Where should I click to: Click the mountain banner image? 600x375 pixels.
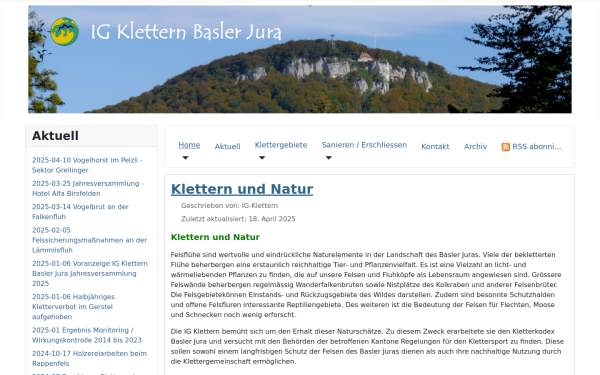(x=300, y=59)
